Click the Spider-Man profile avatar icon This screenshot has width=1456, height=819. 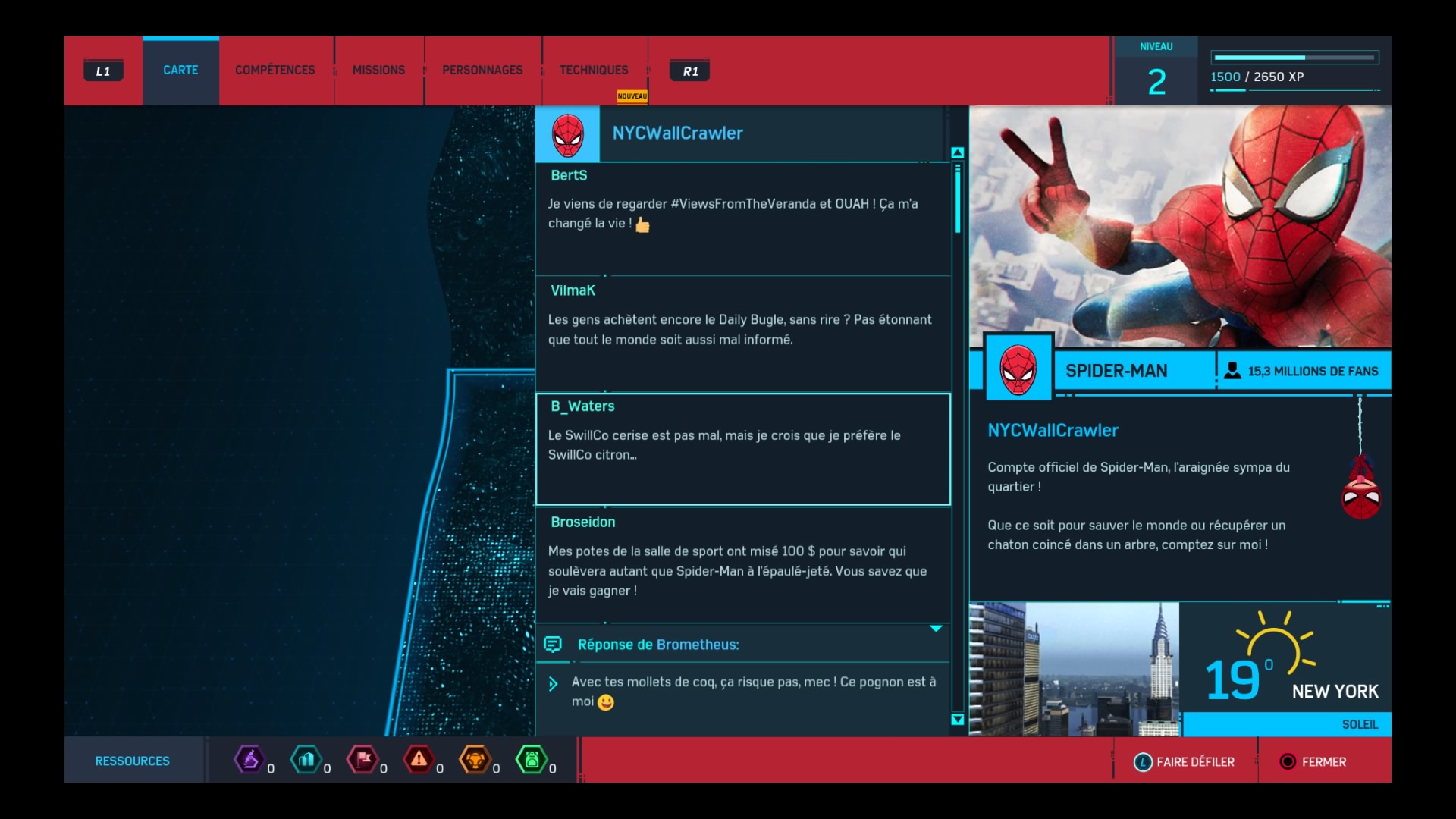pos(1018,369)
